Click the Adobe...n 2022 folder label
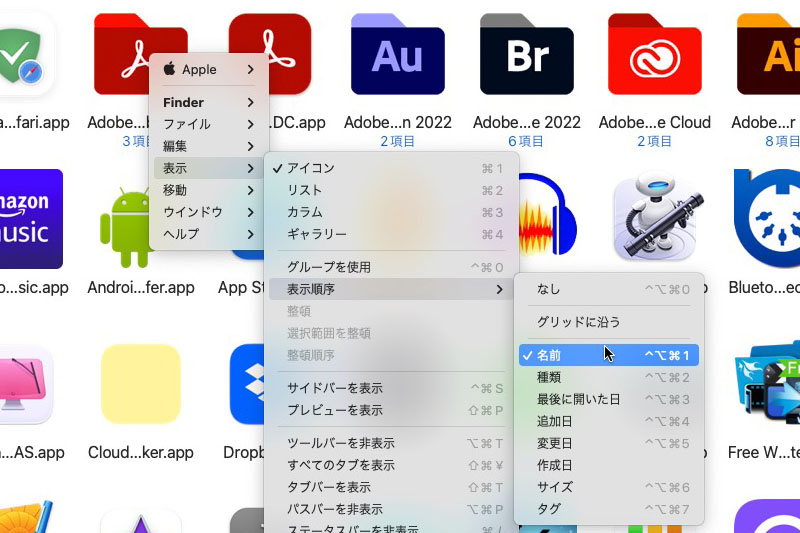Screen dimensions: 800x533 point(398,122)
